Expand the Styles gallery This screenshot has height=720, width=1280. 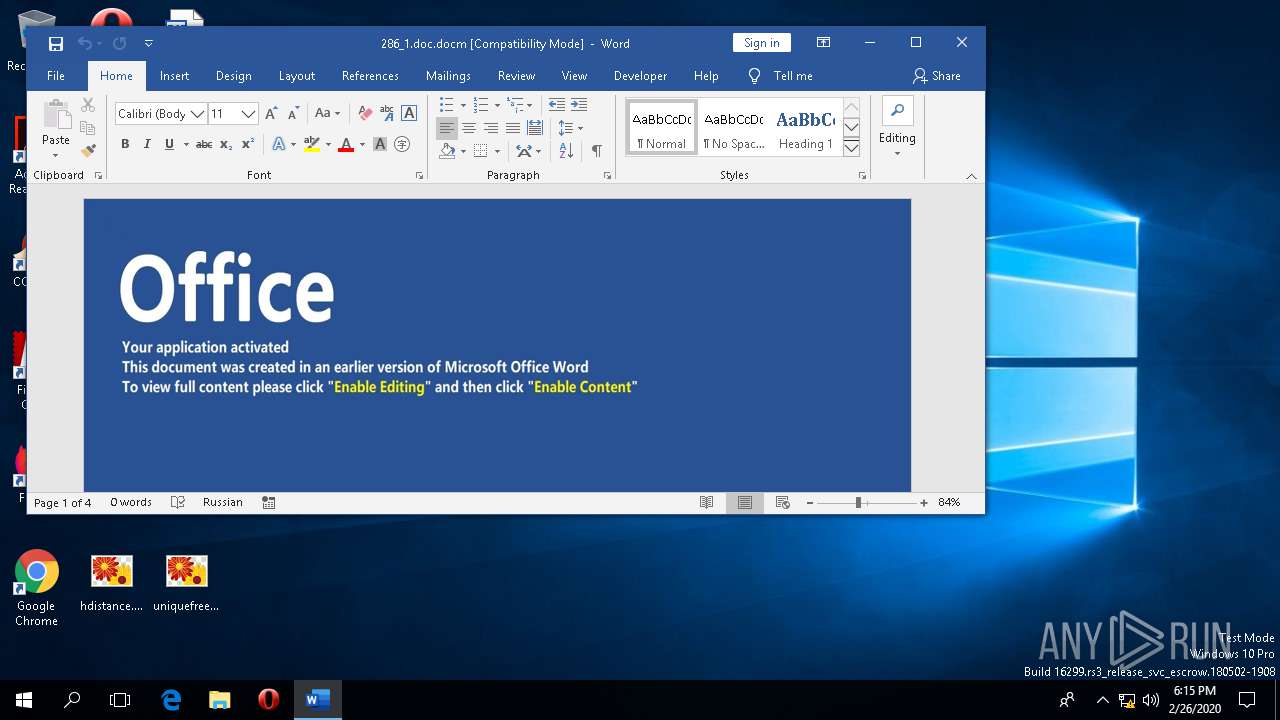click(852, 148)
